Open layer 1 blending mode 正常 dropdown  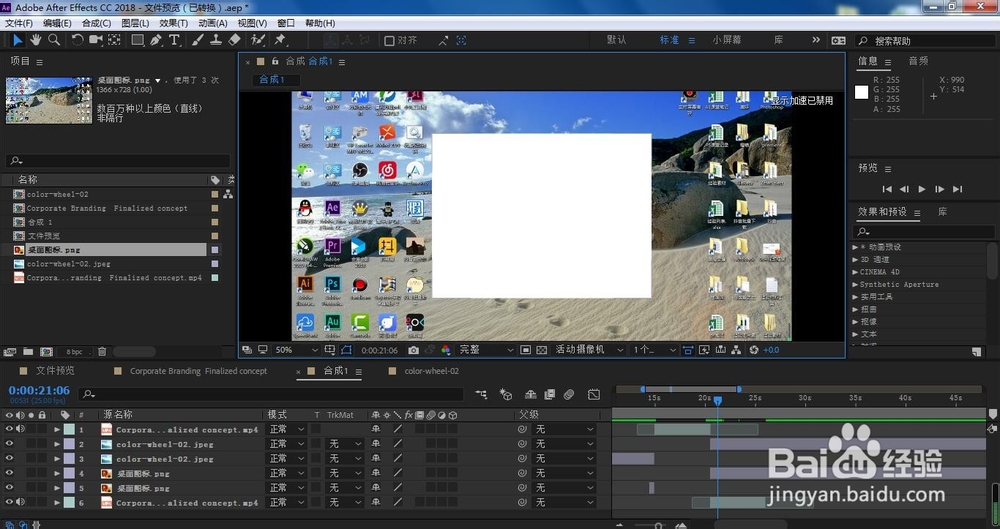click(286, 429)
